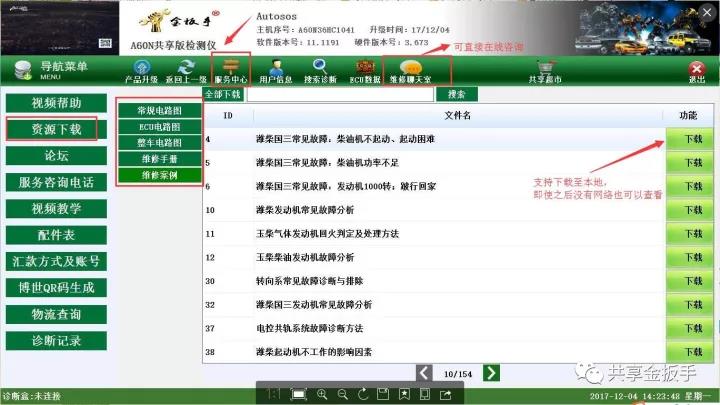Open the 导航菜单 MENU database icon
This screenshot has width=720, height=405.
pyautogui.click(x=23, y=70)
